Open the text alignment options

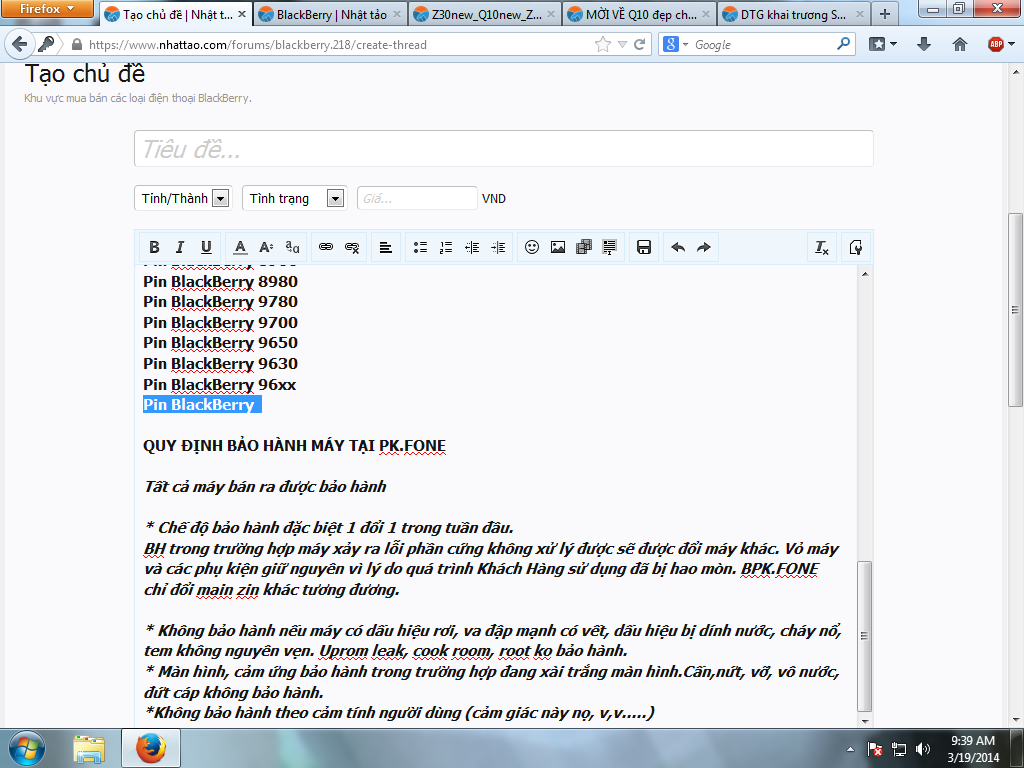pos(386,247)
